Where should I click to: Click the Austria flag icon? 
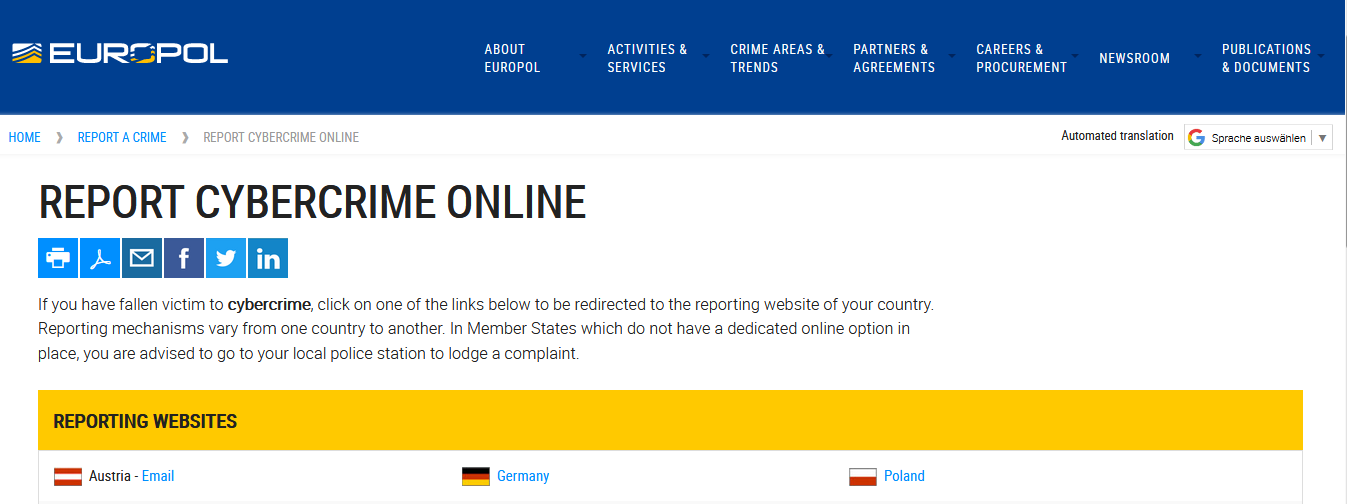(x=68, y=476)
